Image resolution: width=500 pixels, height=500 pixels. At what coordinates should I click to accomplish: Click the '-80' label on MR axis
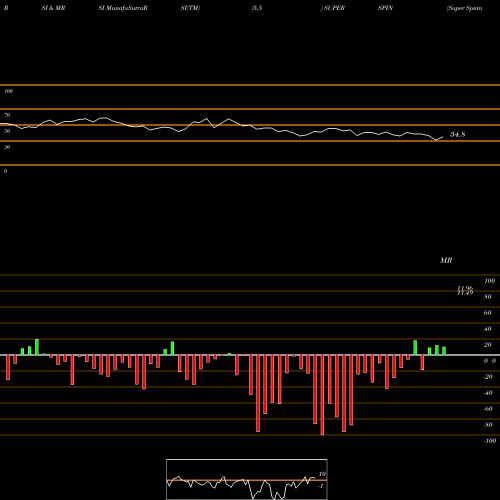[488, 425]
